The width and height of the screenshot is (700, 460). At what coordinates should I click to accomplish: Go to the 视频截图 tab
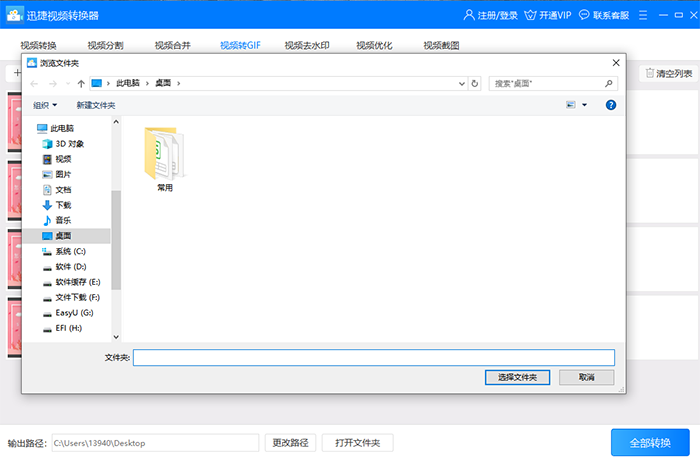pos(441,45)
